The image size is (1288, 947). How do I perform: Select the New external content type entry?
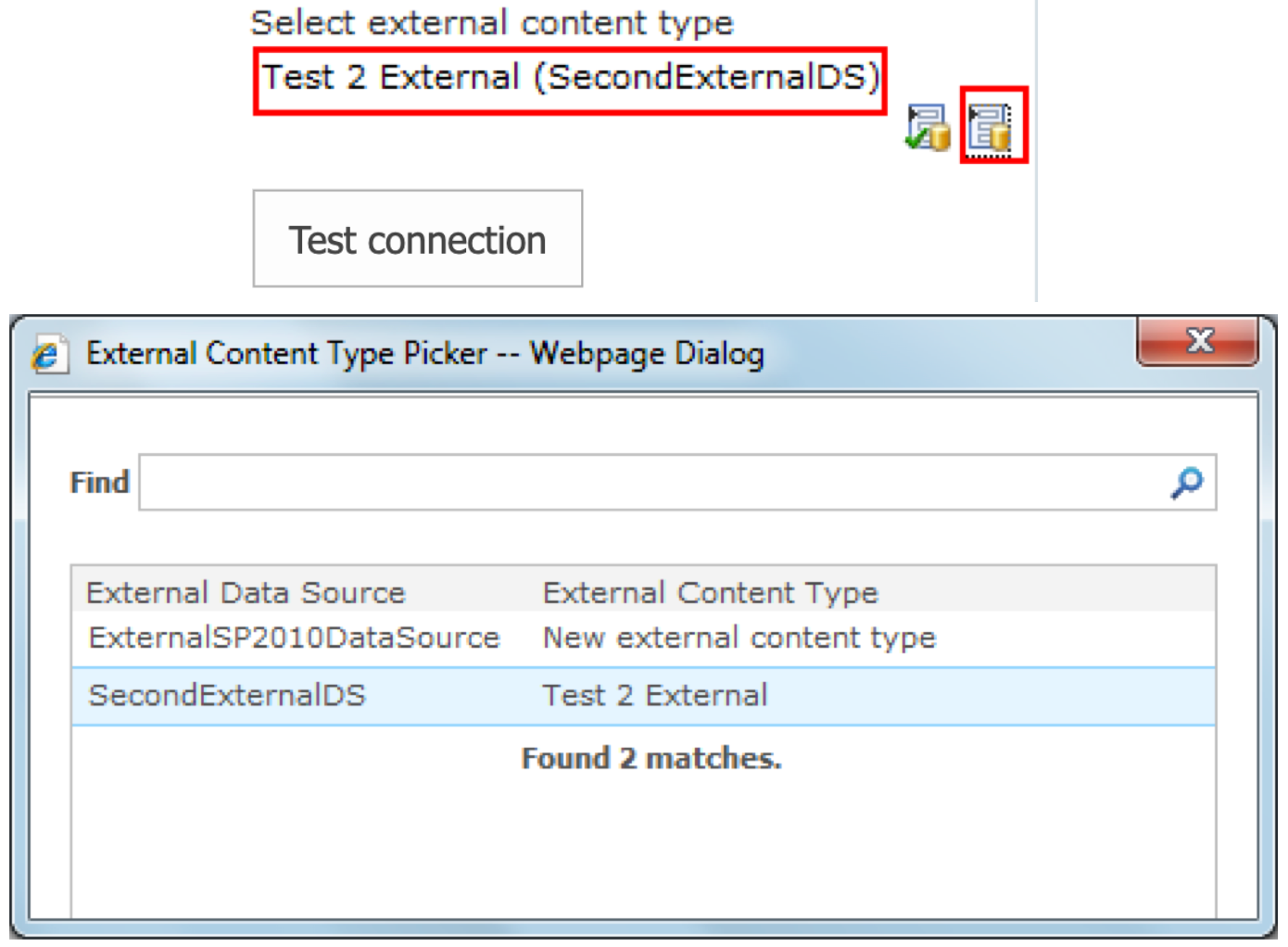[739, 638]
